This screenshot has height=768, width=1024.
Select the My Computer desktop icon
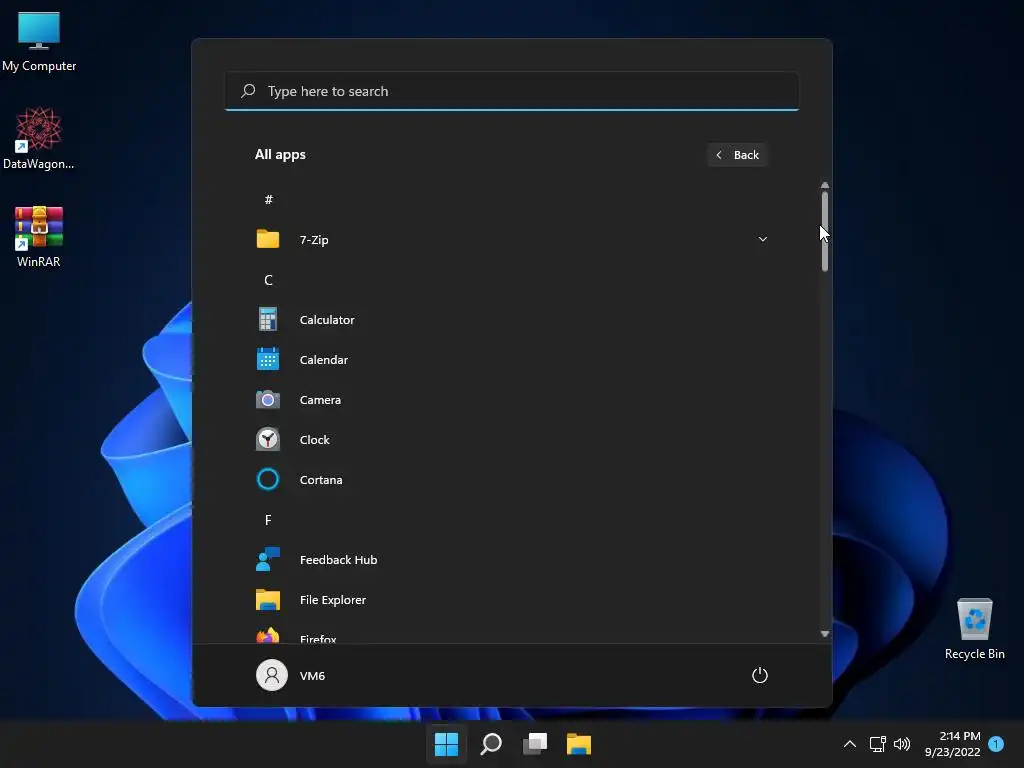click(x=39, y=41)
